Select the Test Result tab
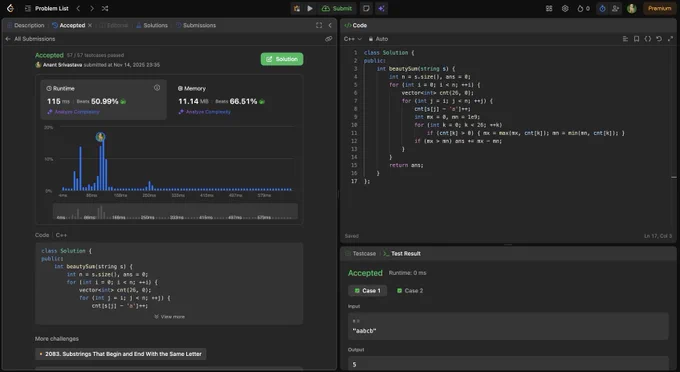The image size is (680, 372). [402, 253]
